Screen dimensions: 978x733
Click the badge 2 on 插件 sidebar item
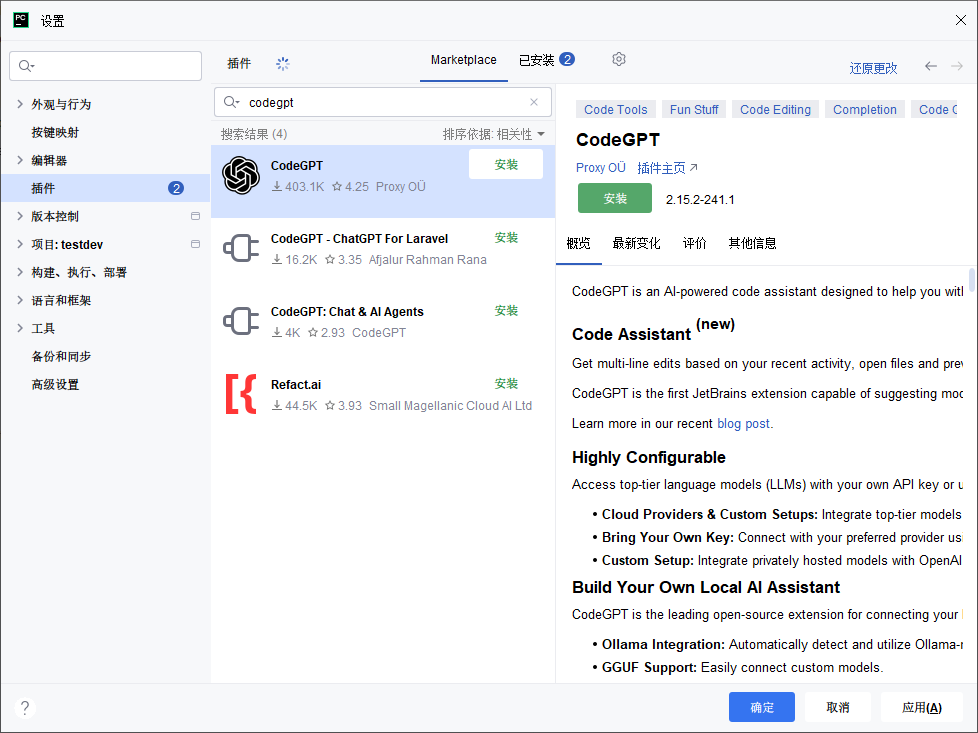point(176,188)
